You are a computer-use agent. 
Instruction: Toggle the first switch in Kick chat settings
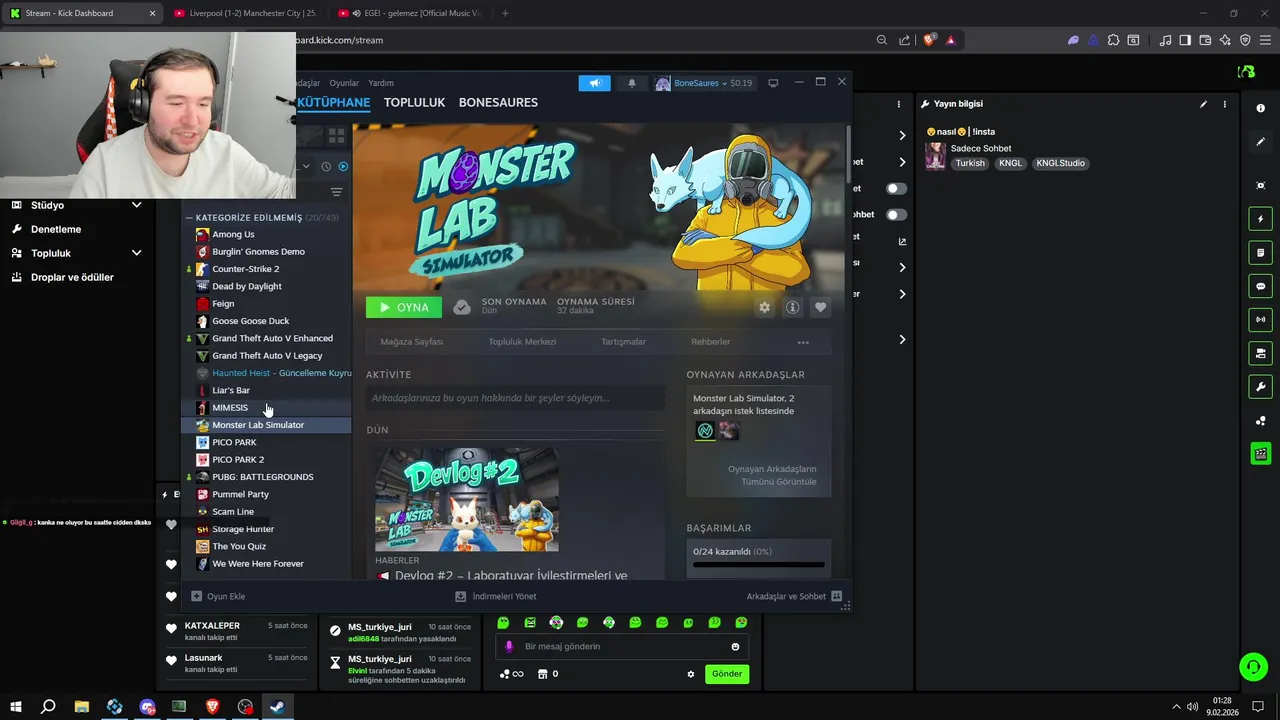pyautogui.click(x=896, y=188)
